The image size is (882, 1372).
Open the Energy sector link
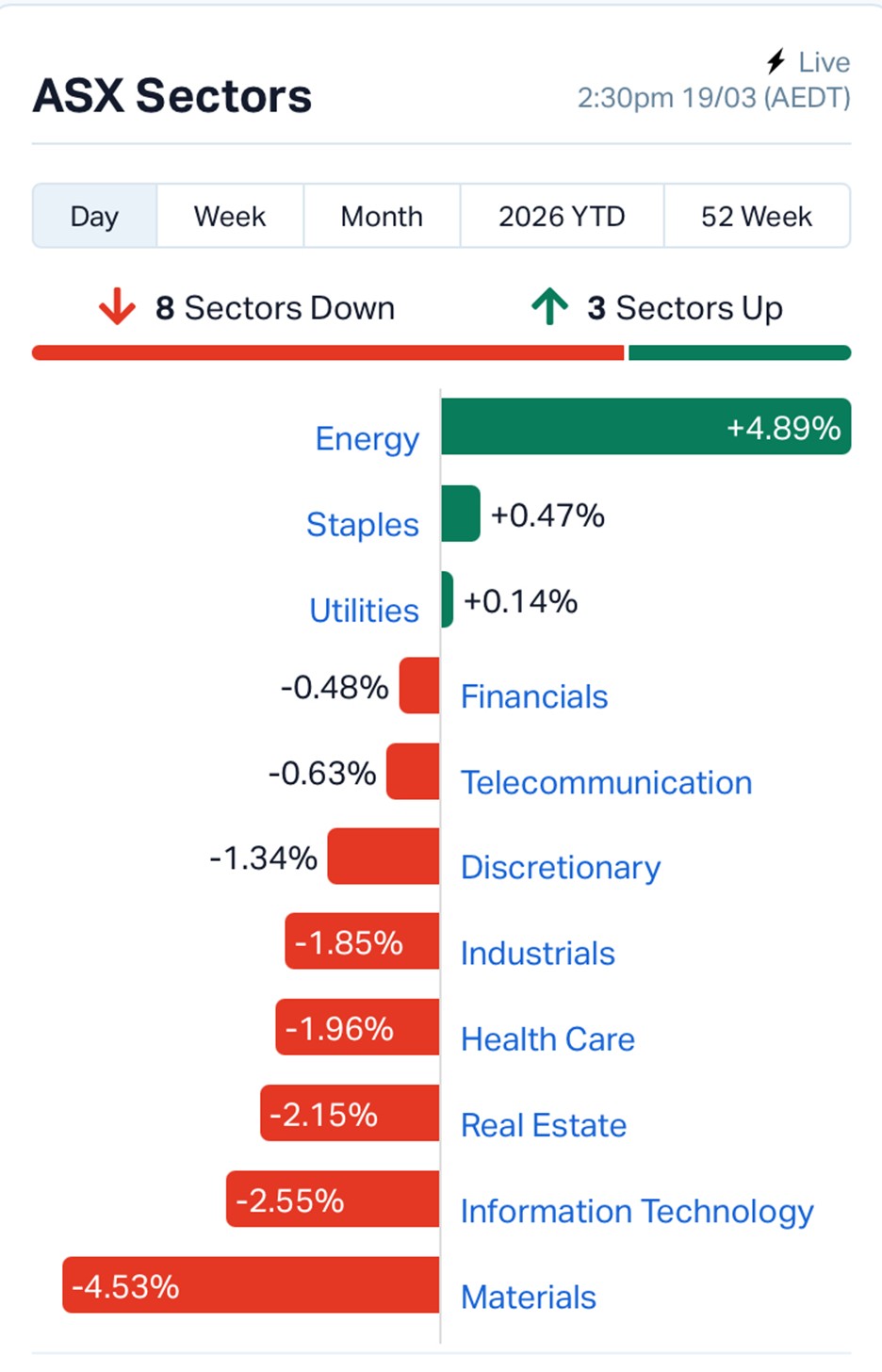point(367,439)
